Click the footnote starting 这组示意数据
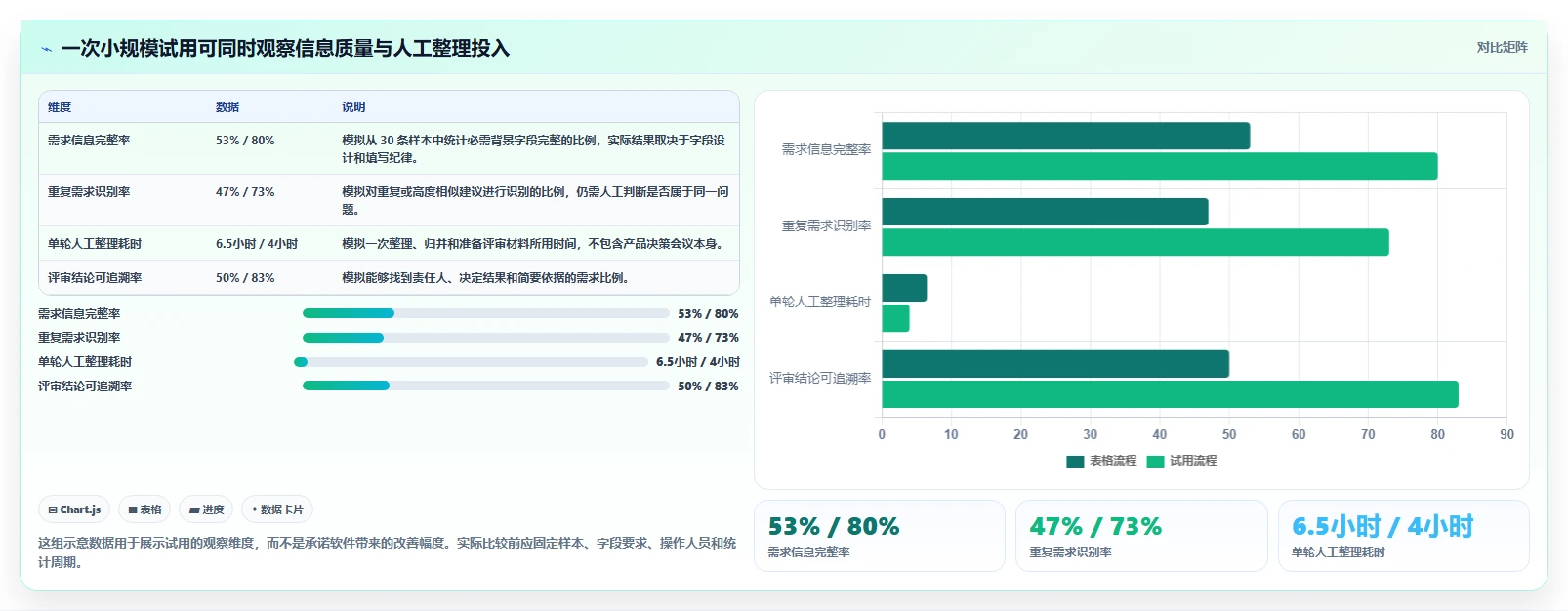The height and width of the screenshot is (611, 1568). tap(388, 552)
